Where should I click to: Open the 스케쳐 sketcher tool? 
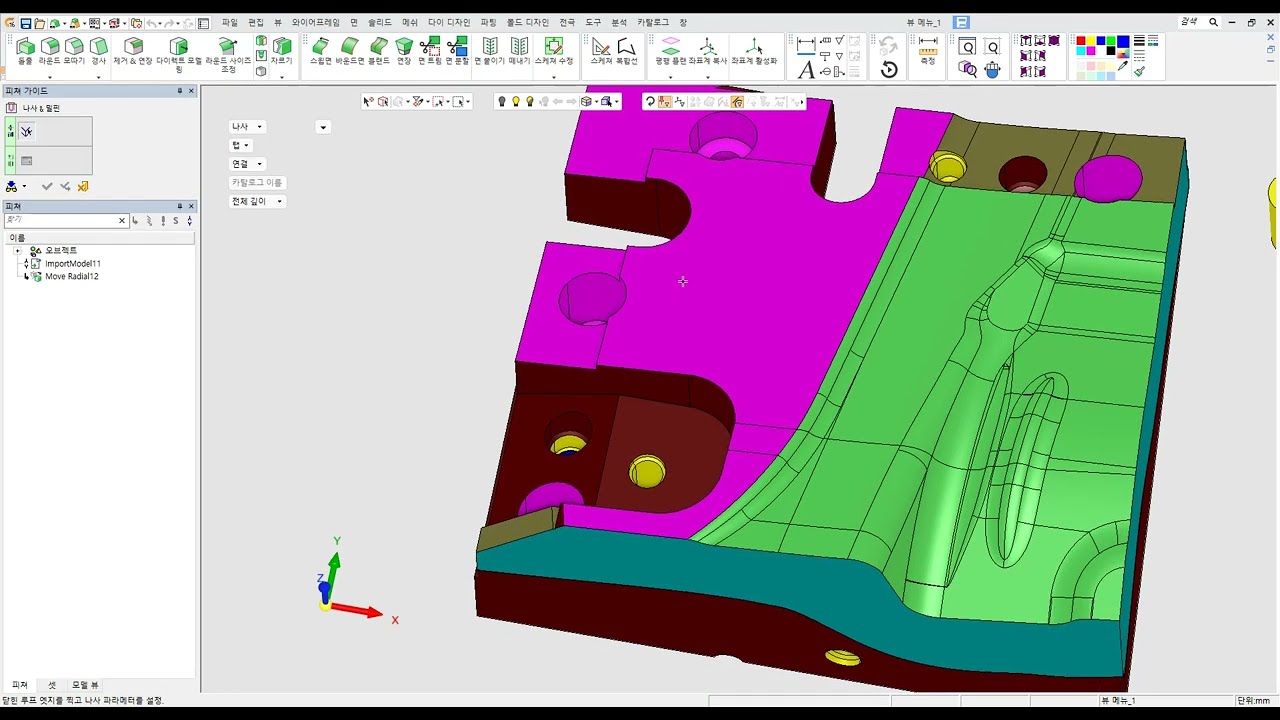tap(601, 52)
